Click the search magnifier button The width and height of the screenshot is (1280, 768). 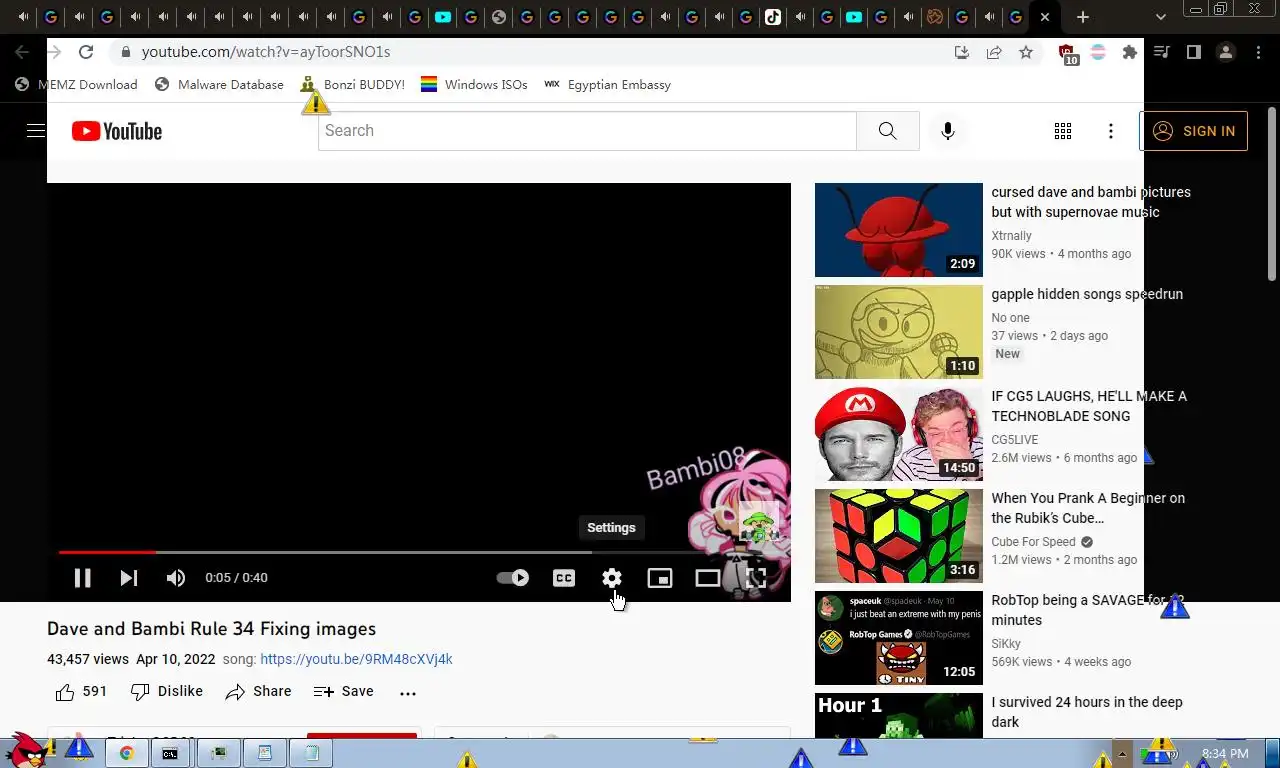[888, 131]
